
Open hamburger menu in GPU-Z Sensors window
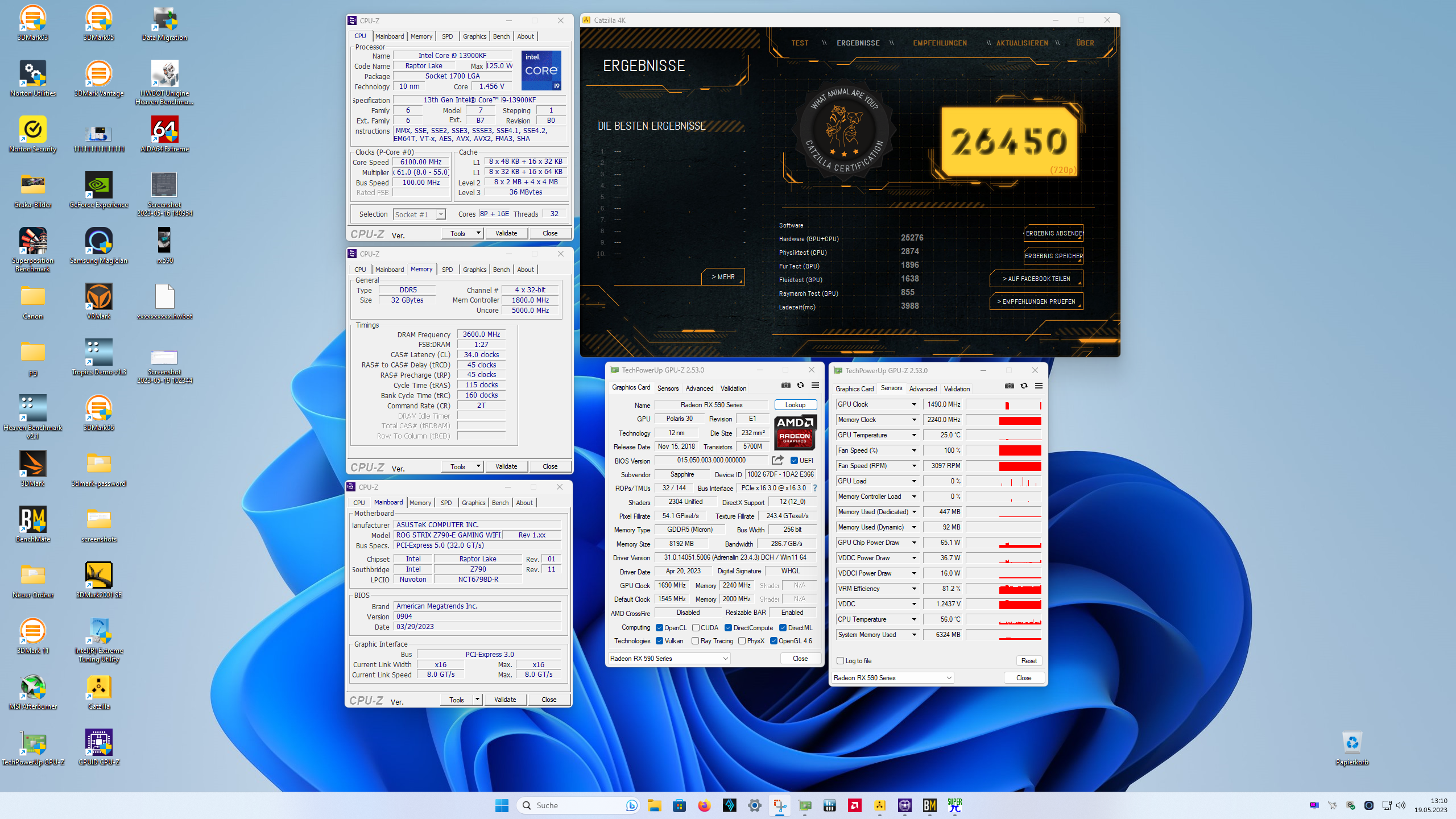[x=1039, y=386]
